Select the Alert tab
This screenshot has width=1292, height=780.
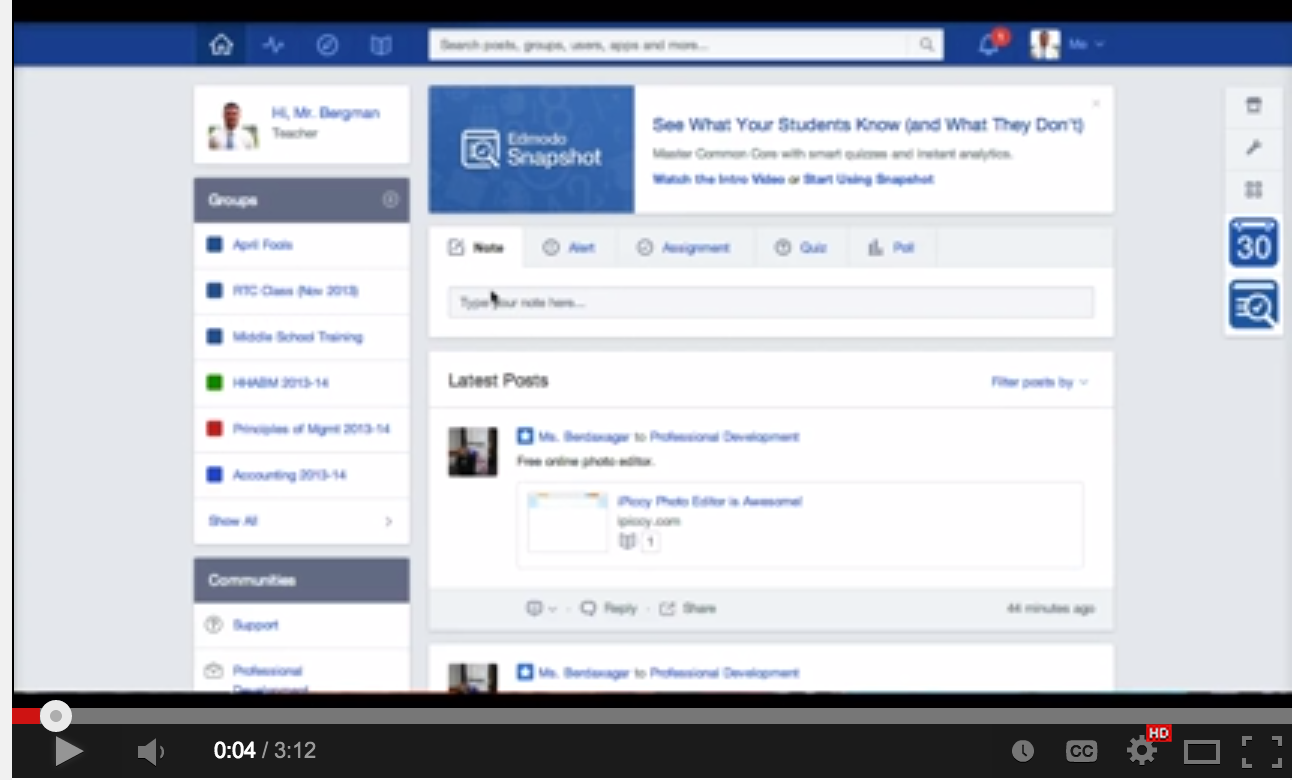pyautogui.click(x=569, y=247)
